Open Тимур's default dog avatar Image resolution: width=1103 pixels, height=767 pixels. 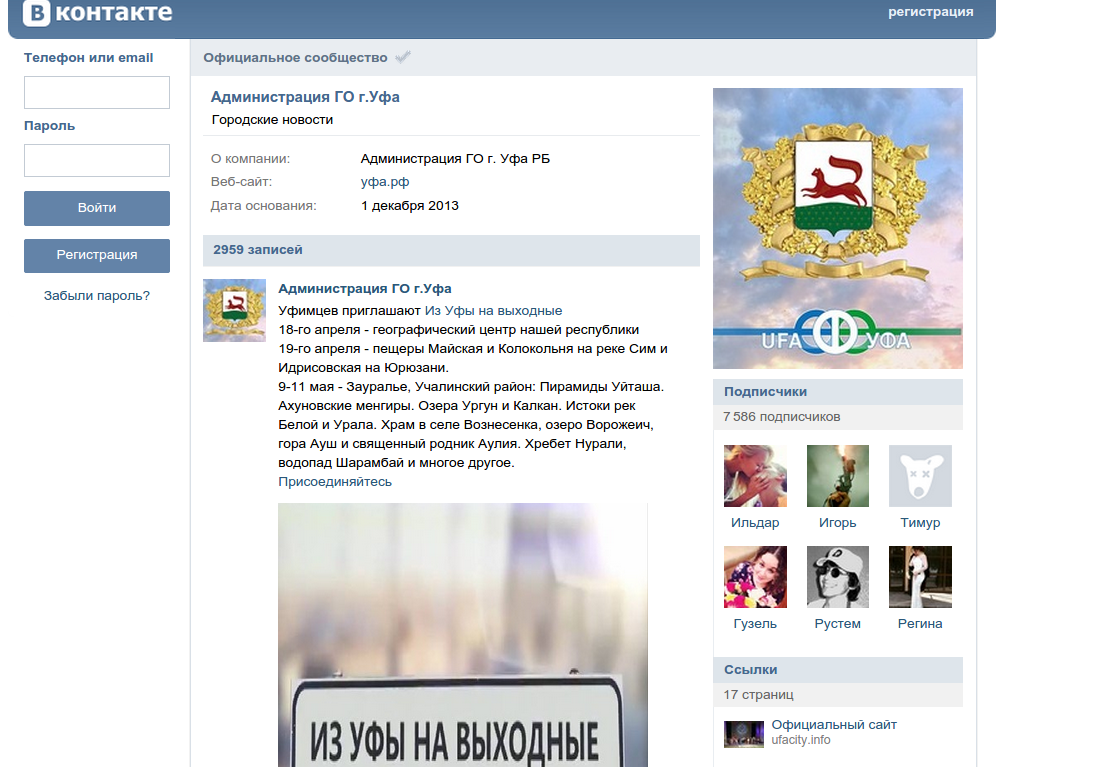[x=920, y=476]
